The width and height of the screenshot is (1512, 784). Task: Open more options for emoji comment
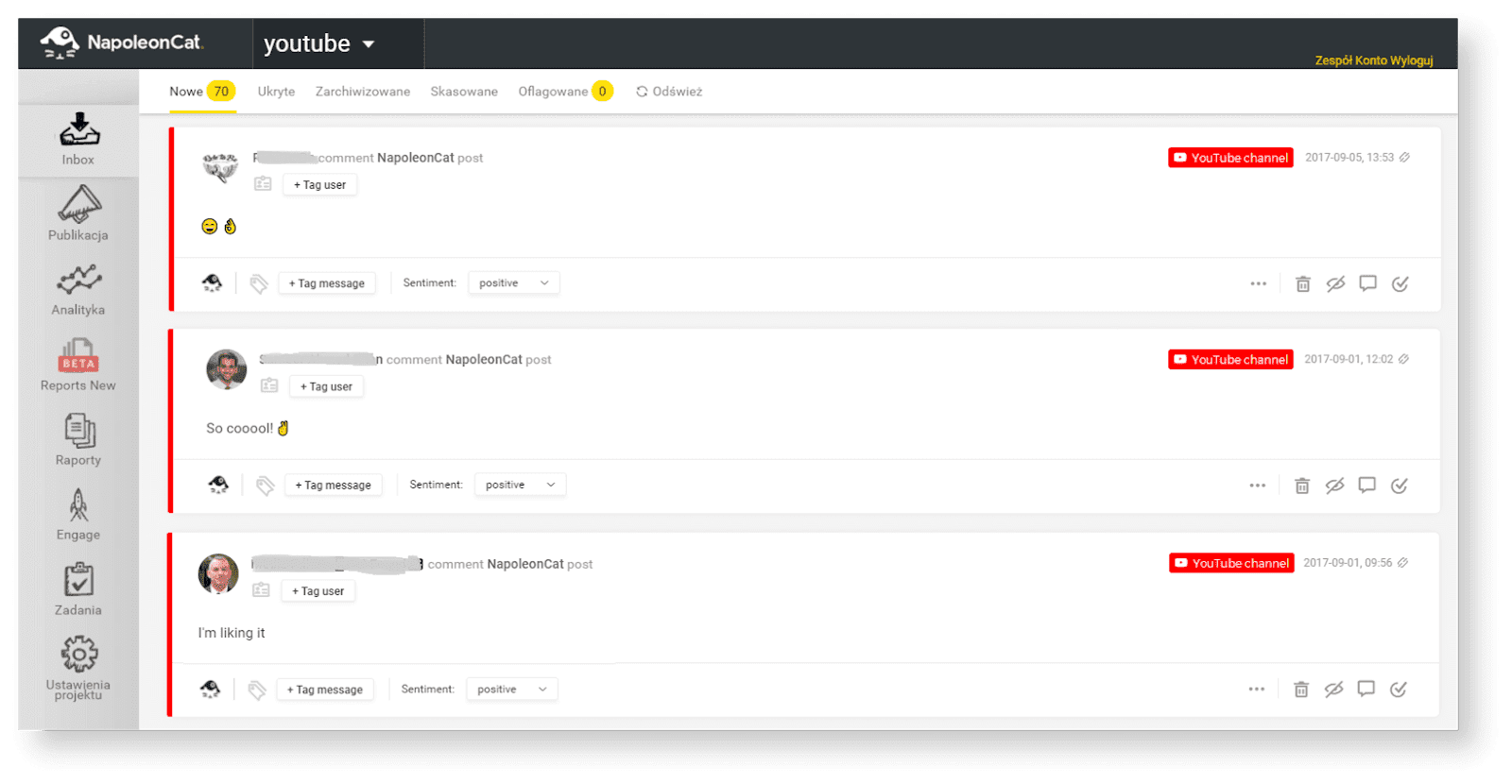[x=1258, y=283]
